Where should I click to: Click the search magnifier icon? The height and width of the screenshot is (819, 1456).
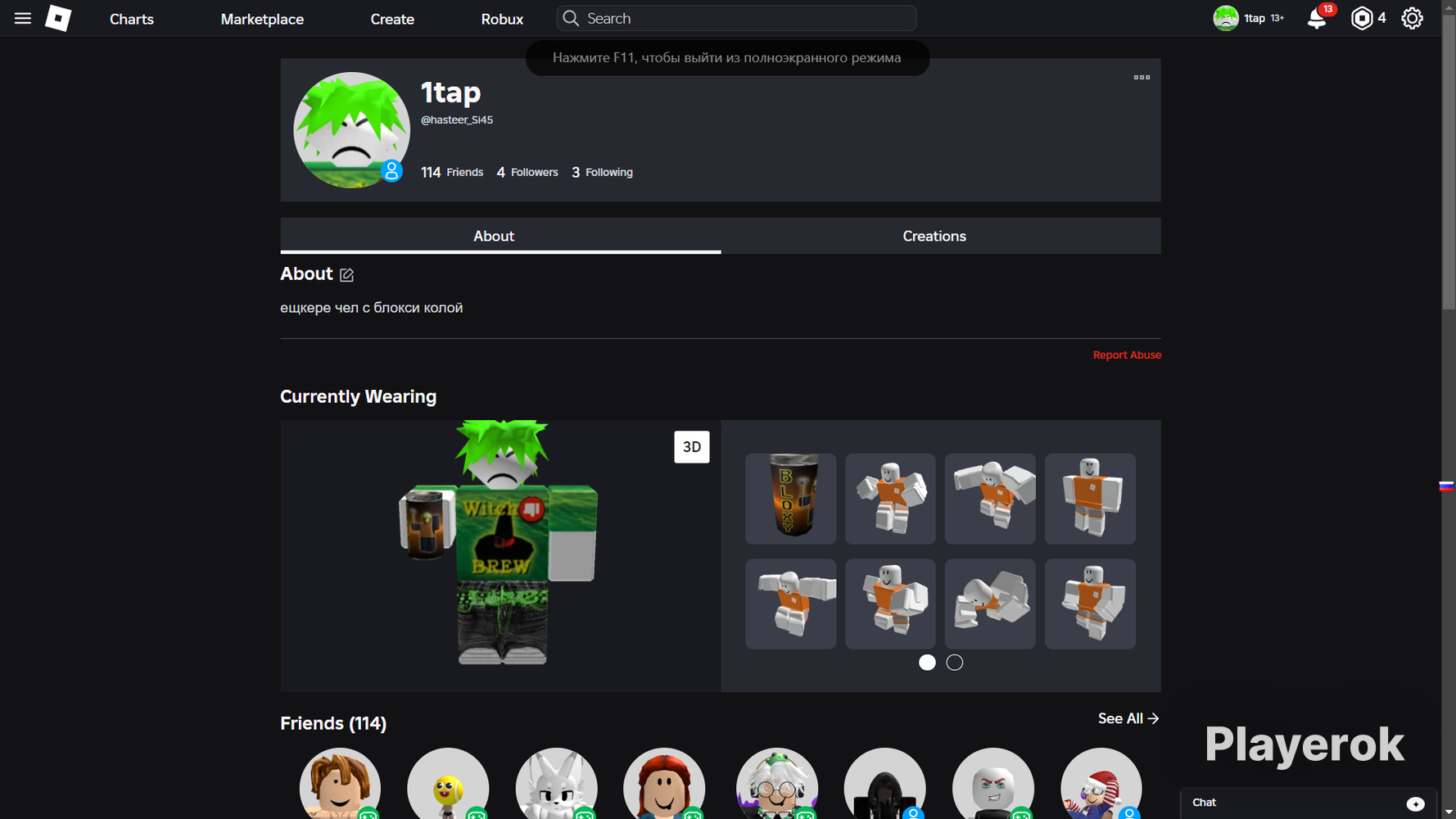coord(571,18)
